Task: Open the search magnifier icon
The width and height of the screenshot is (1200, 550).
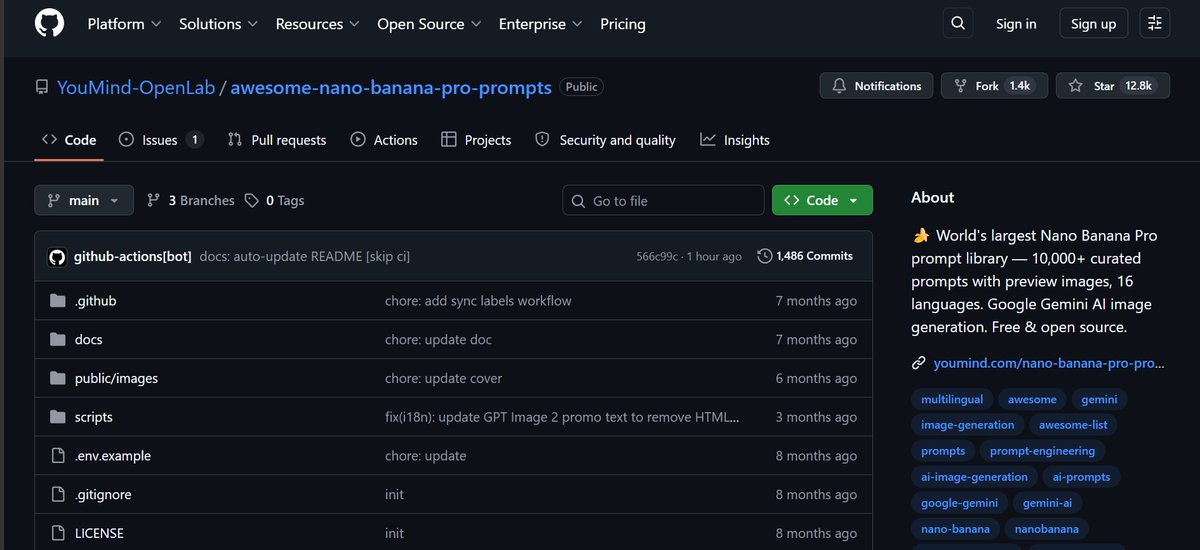Action: (x=958, y=23)
